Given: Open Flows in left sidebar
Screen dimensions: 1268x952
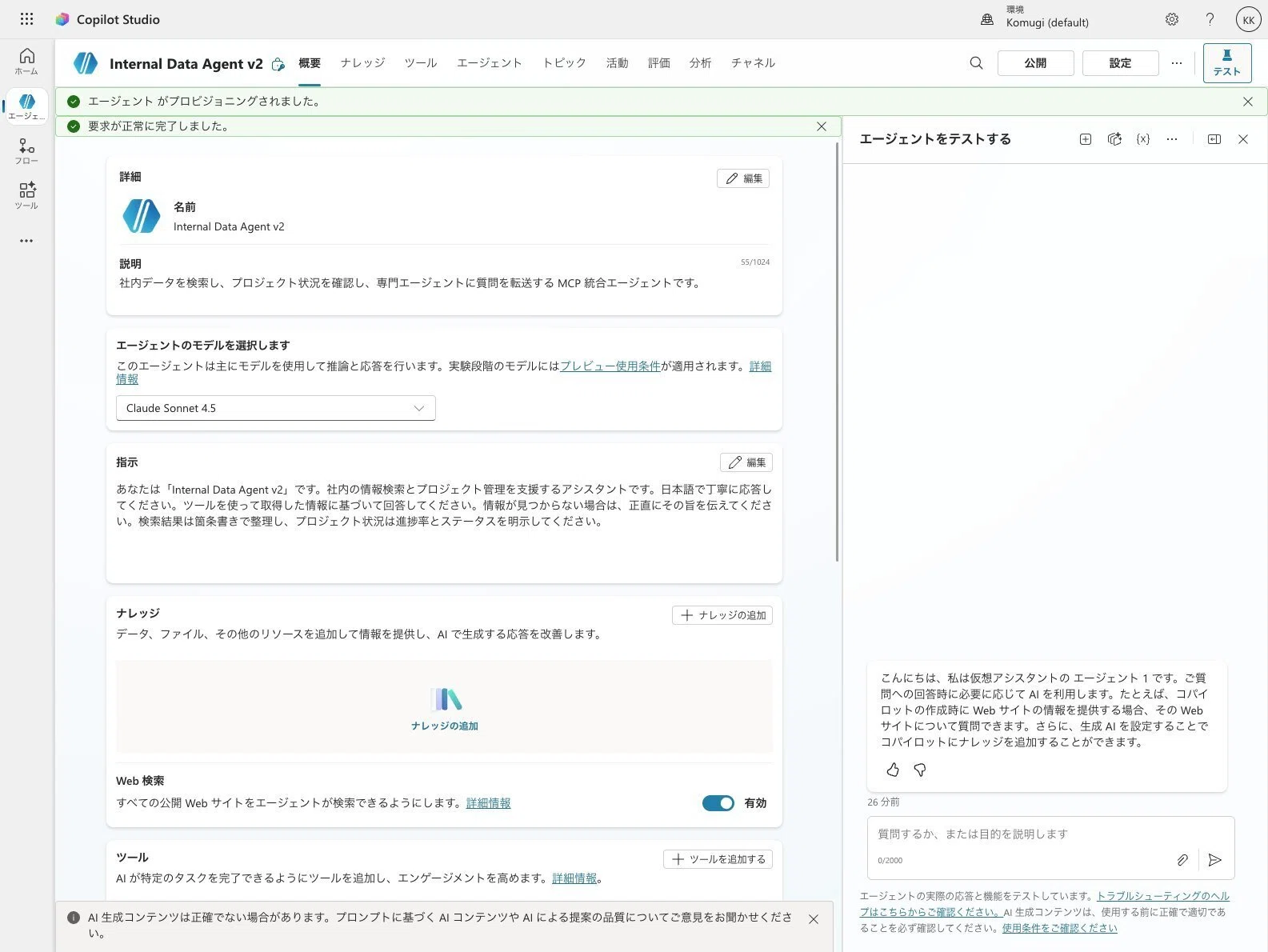Looking at the screenshot, I should pyautogui.click(x=26, y=150).
